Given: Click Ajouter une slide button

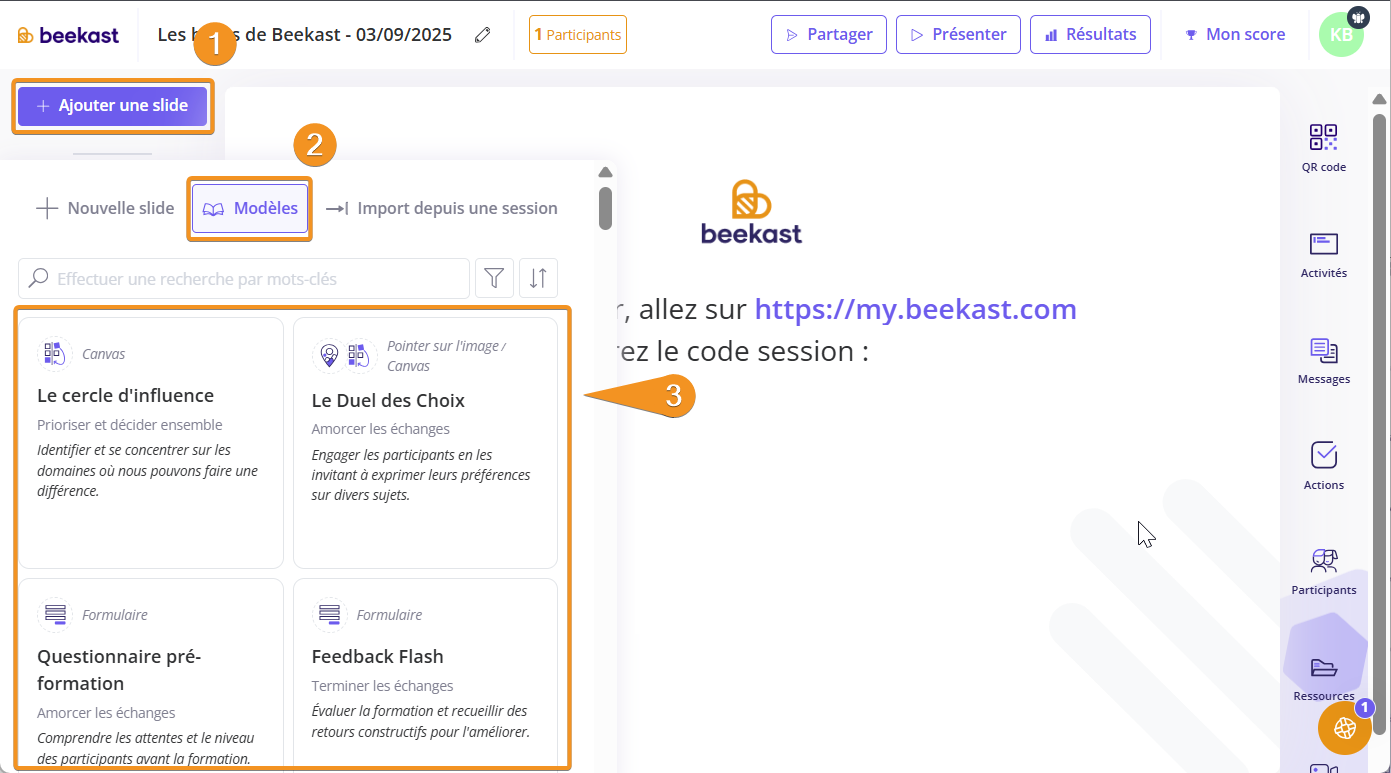Looking at the screenshot, I should pyautogui.click(x=112, y=106).
